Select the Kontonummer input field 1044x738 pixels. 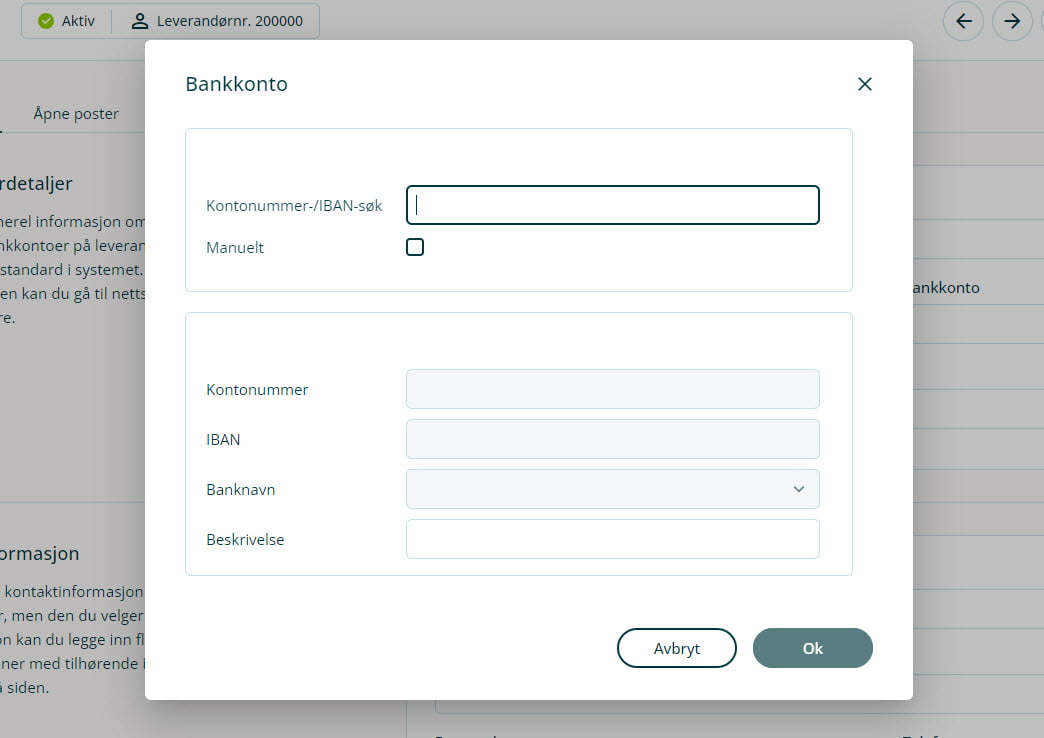[612, 389]
